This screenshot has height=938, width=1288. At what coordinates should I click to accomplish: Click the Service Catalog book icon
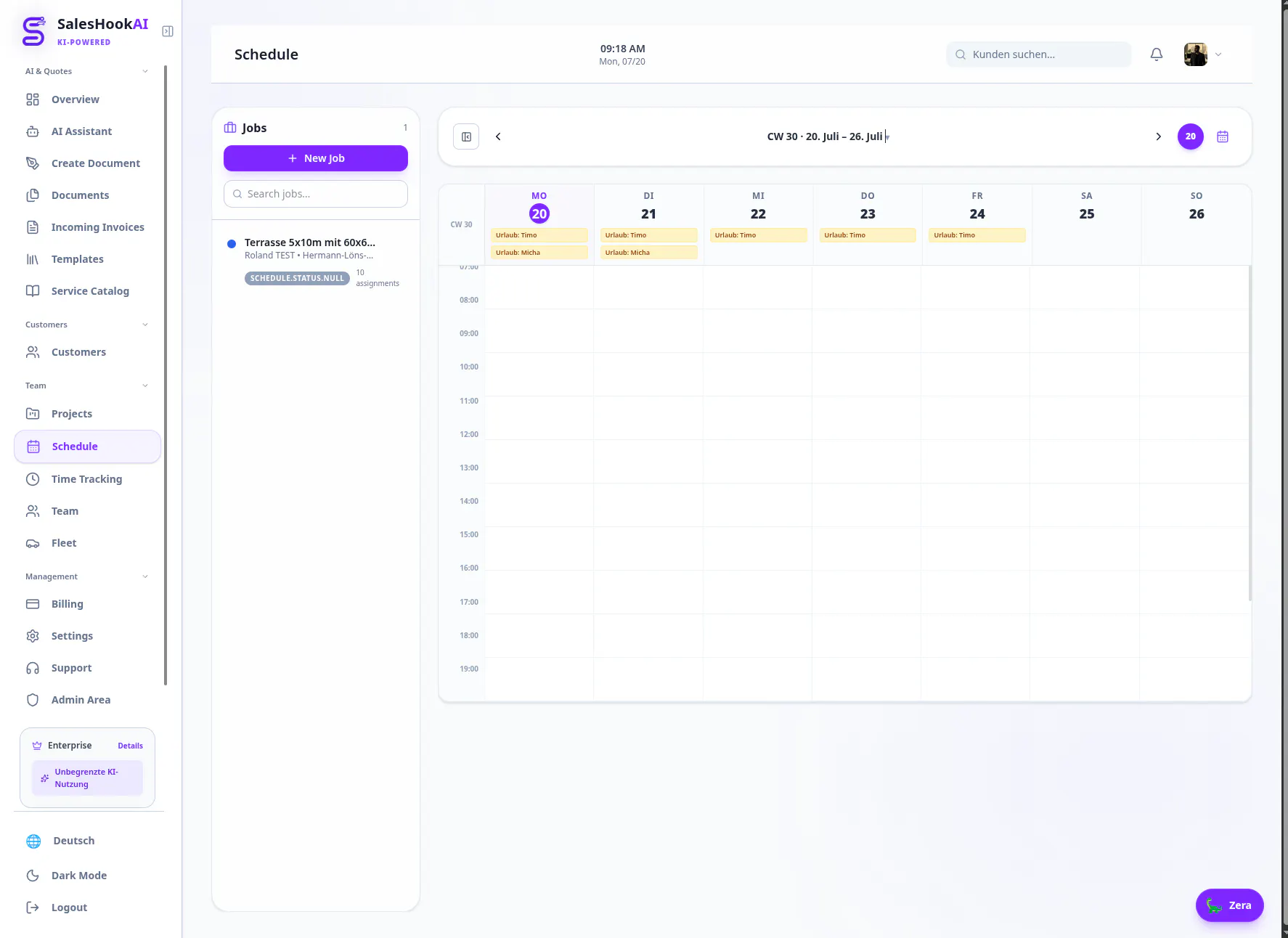[x=33, y=291]
